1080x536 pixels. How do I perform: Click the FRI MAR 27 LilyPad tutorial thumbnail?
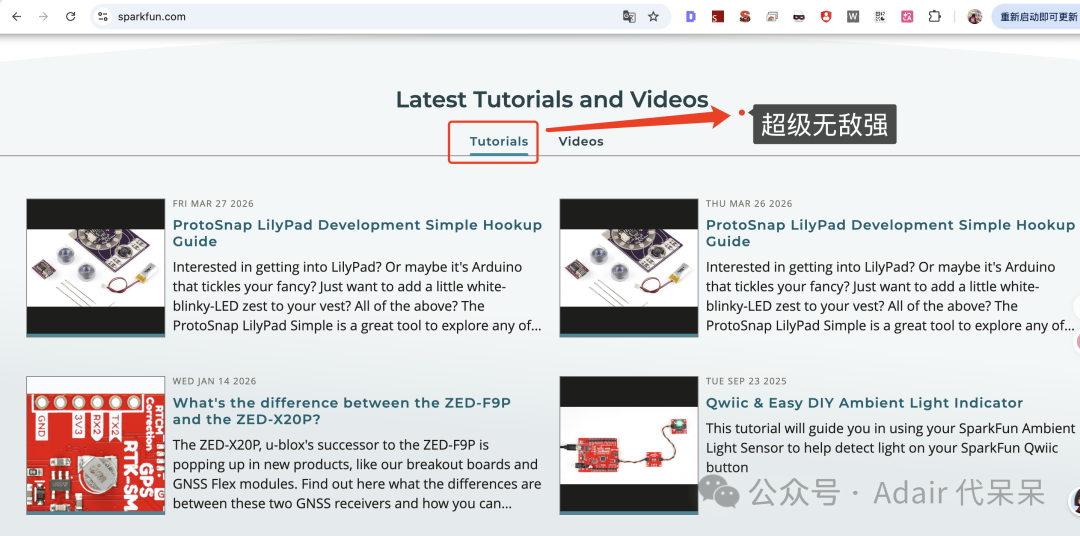pyautogui.click(x=96, y=268)
